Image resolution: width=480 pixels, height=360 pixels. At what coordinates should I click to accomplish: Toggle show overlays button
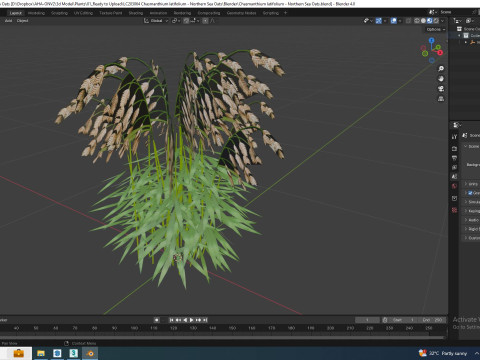pyautogui.click(x=394, y=21)
